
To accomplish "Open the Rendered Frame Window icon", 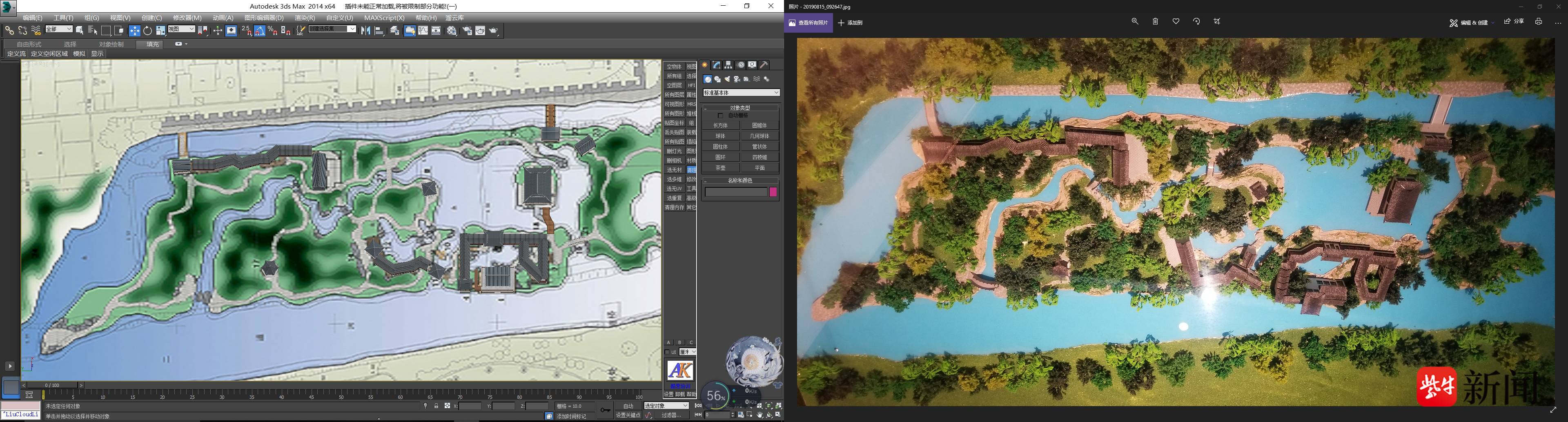I will 480,30.
